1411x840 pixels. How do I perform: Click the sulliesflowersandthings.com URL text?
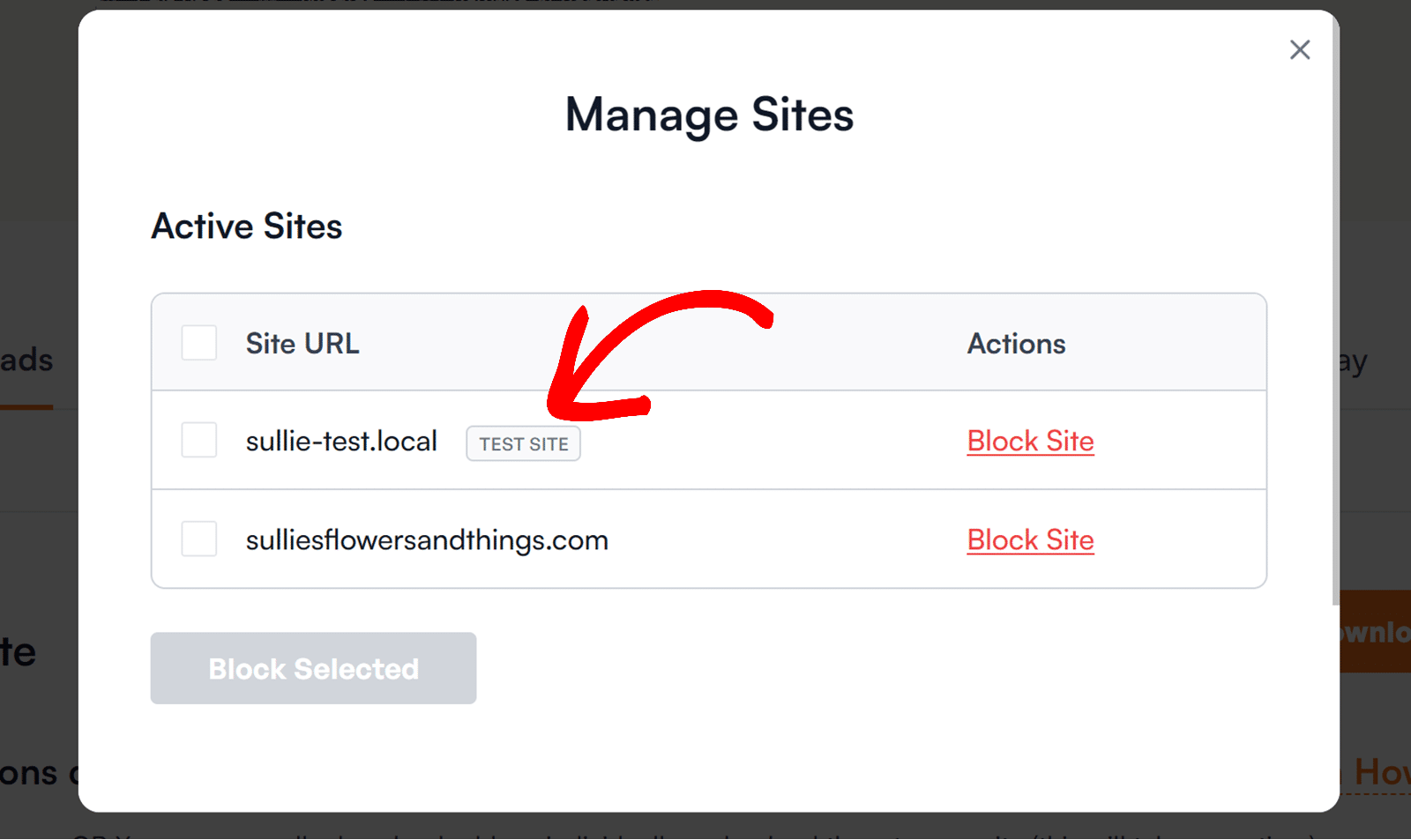point(427,539)
